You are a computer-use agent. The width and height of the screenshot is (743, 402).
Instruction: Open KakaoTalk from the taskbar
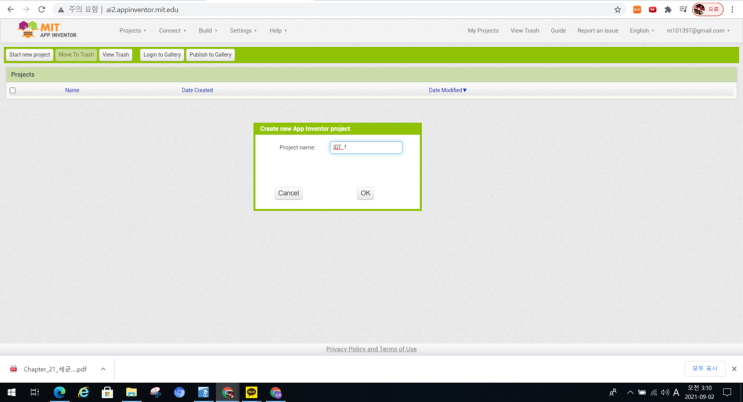(x=251, y=392)
